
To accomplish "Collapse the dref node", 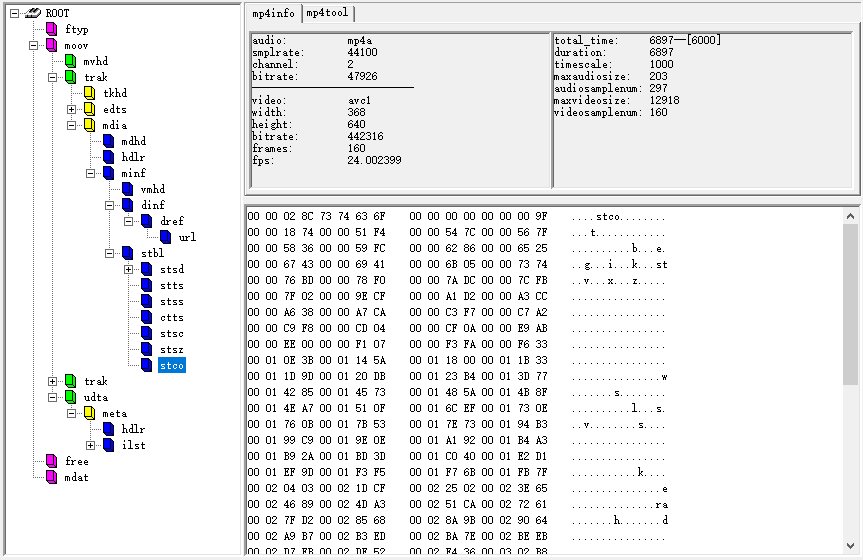I will pos(128,221).
